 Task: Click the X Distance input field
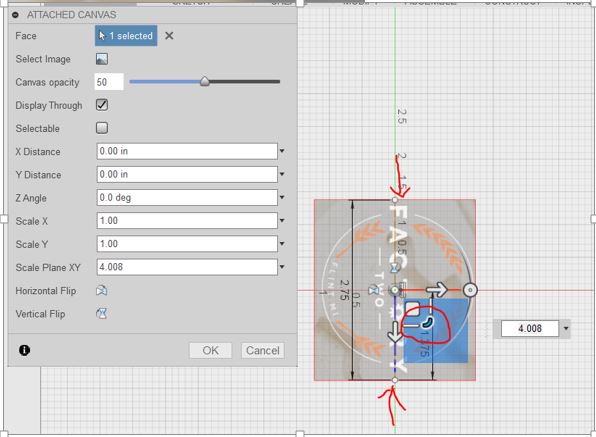click(x=187, y=151)
